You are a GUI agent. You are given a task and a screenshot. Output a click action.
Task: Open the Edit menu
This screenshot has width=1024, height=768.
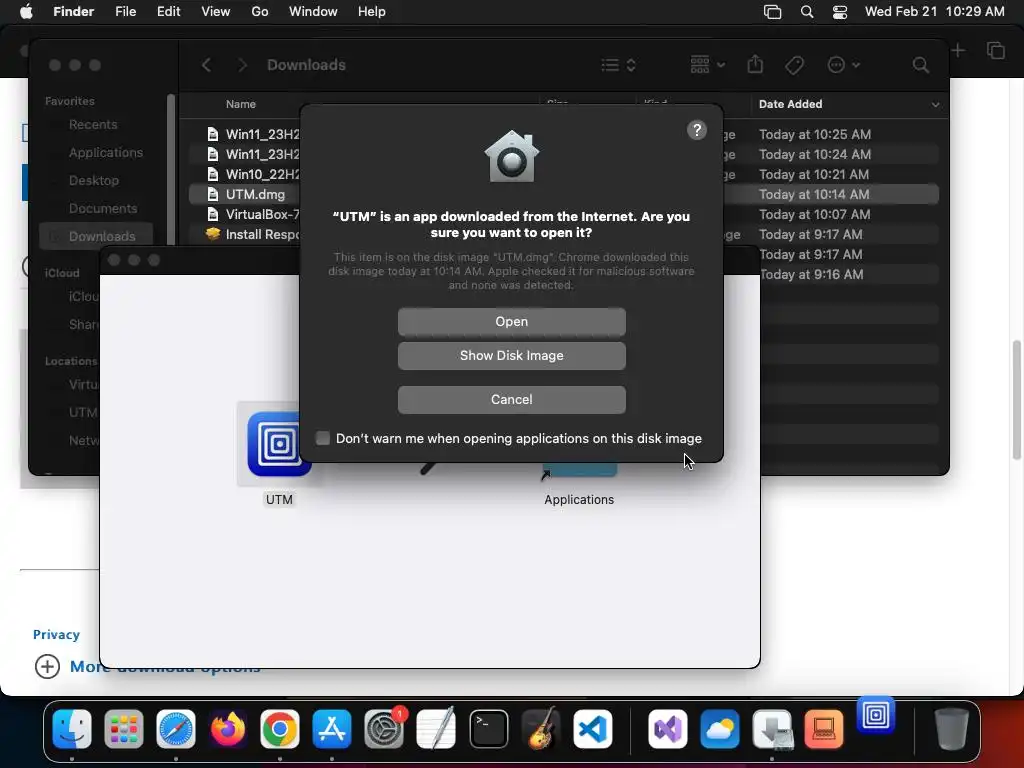168,12
